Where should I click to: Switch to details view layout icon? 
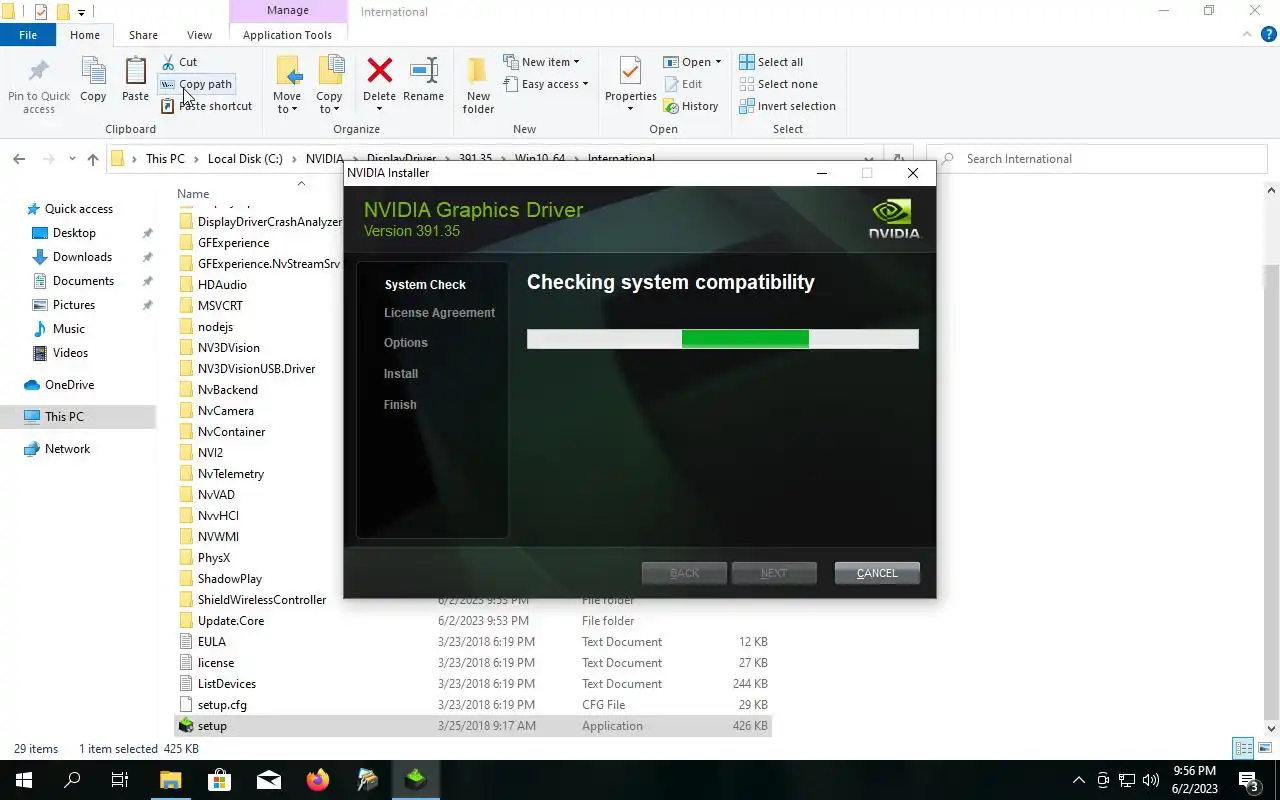(x=1243, y=748)
